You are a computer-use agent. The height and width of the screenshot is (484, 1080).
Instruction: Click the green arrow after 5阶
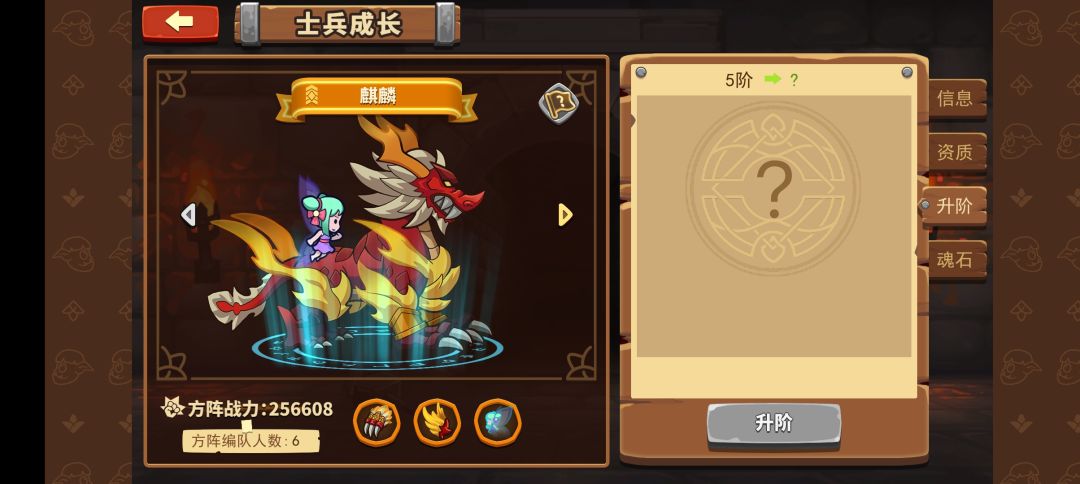(x=773, y=79)
